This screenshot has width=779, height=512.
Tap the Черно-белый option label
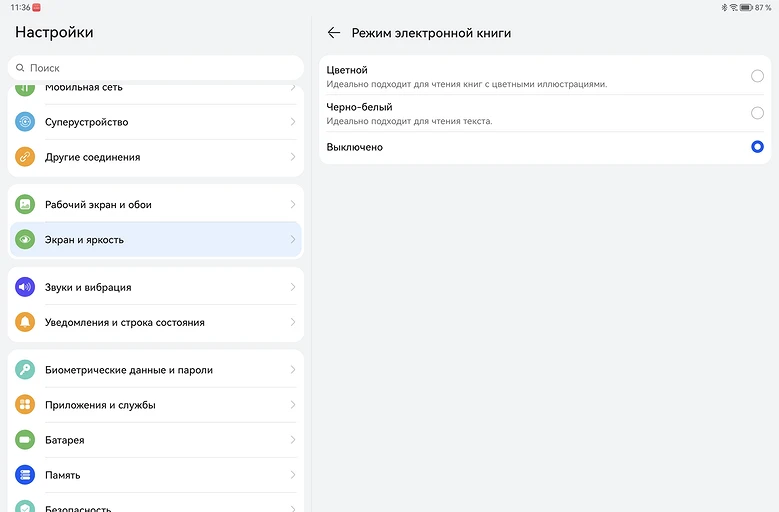pyautogui.click(x=359, y=106)
